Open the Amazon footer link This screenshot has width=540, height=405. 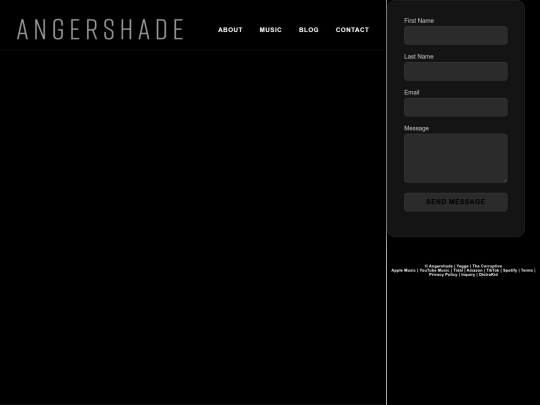pyautogui.click(x=475, y=270)
